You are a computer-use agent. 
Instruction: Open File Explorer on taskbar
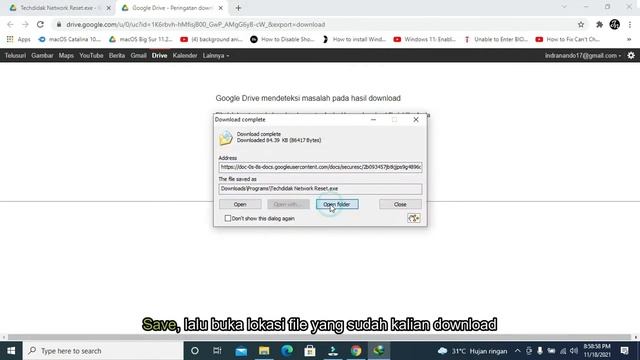(x=264, y=351)
